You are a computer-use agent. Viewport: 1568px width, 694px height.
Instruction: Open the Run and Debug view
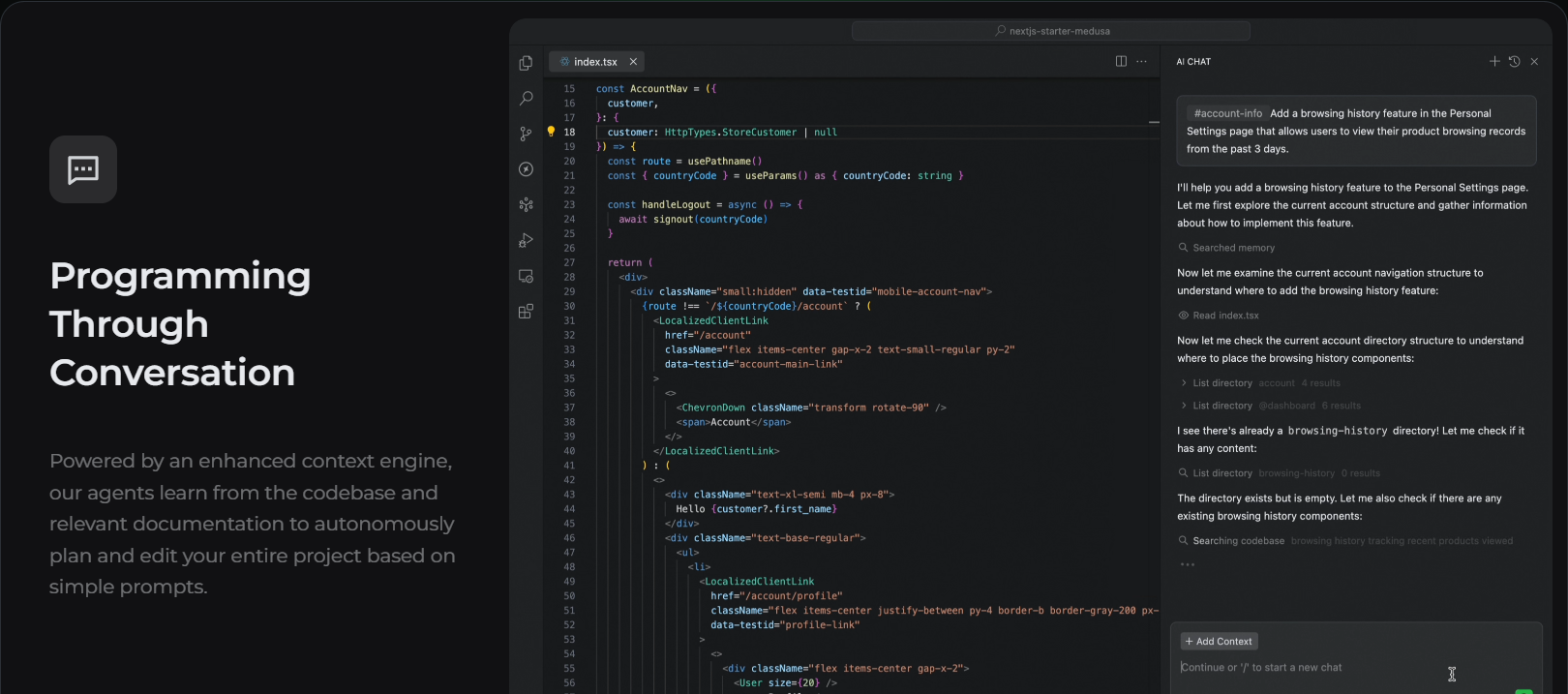pyautogui.click(x=526, y=240)
